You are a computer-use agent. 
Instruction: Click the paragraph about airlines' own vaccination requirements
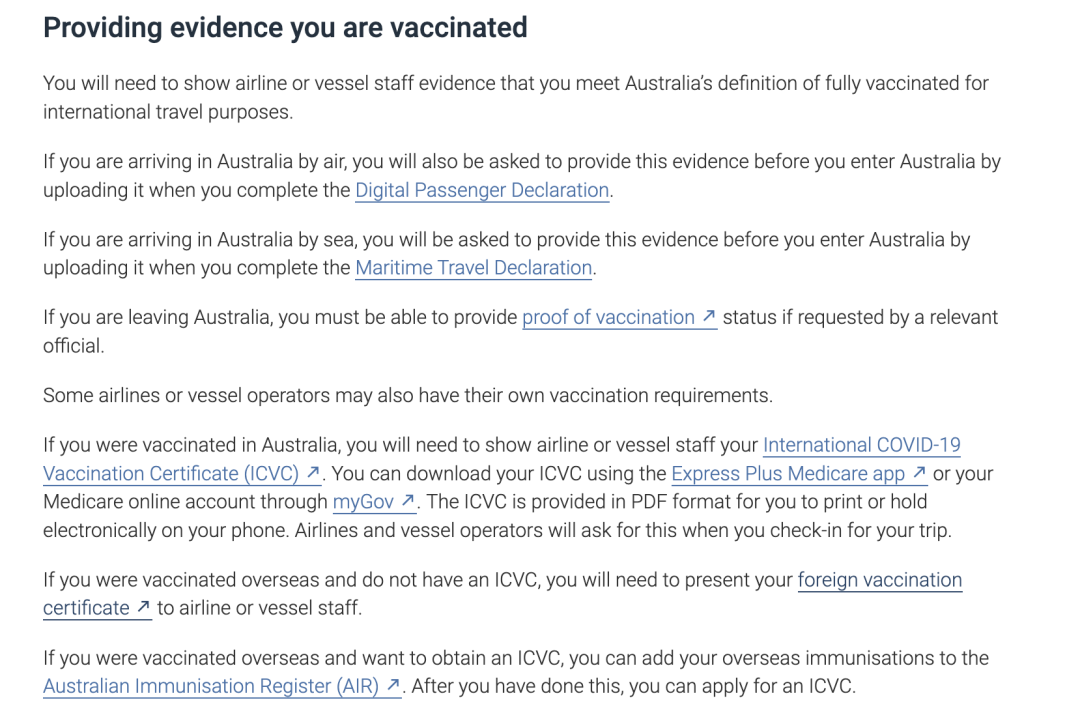coord(408,396)
